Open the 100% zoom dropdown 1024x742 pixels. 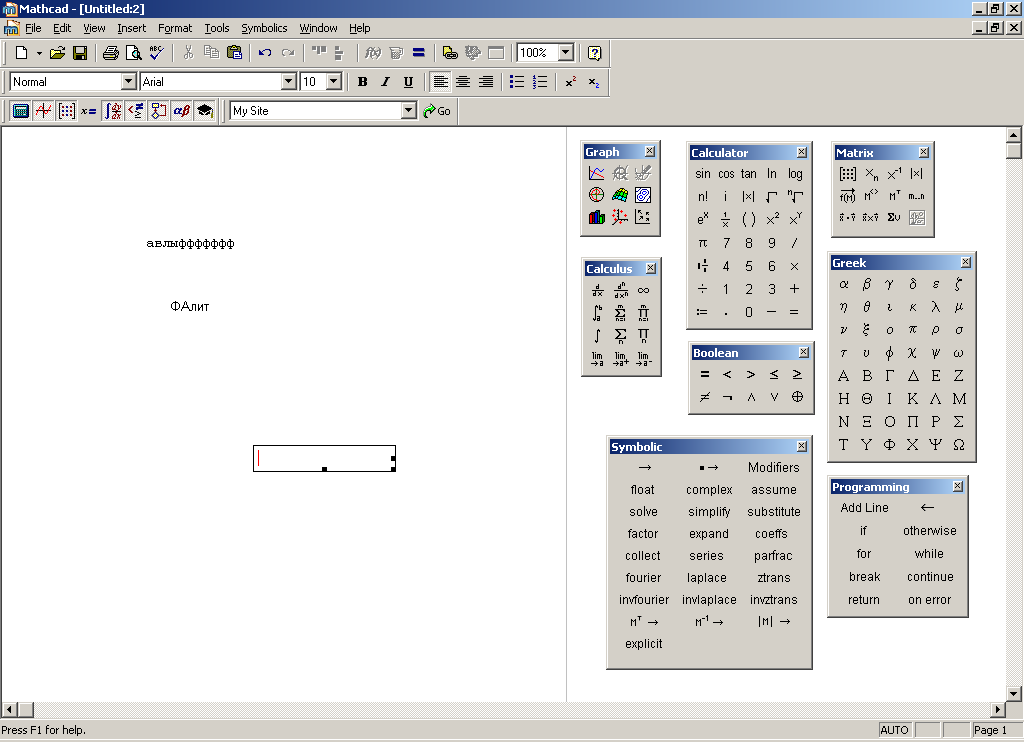(x=566, y=53)
